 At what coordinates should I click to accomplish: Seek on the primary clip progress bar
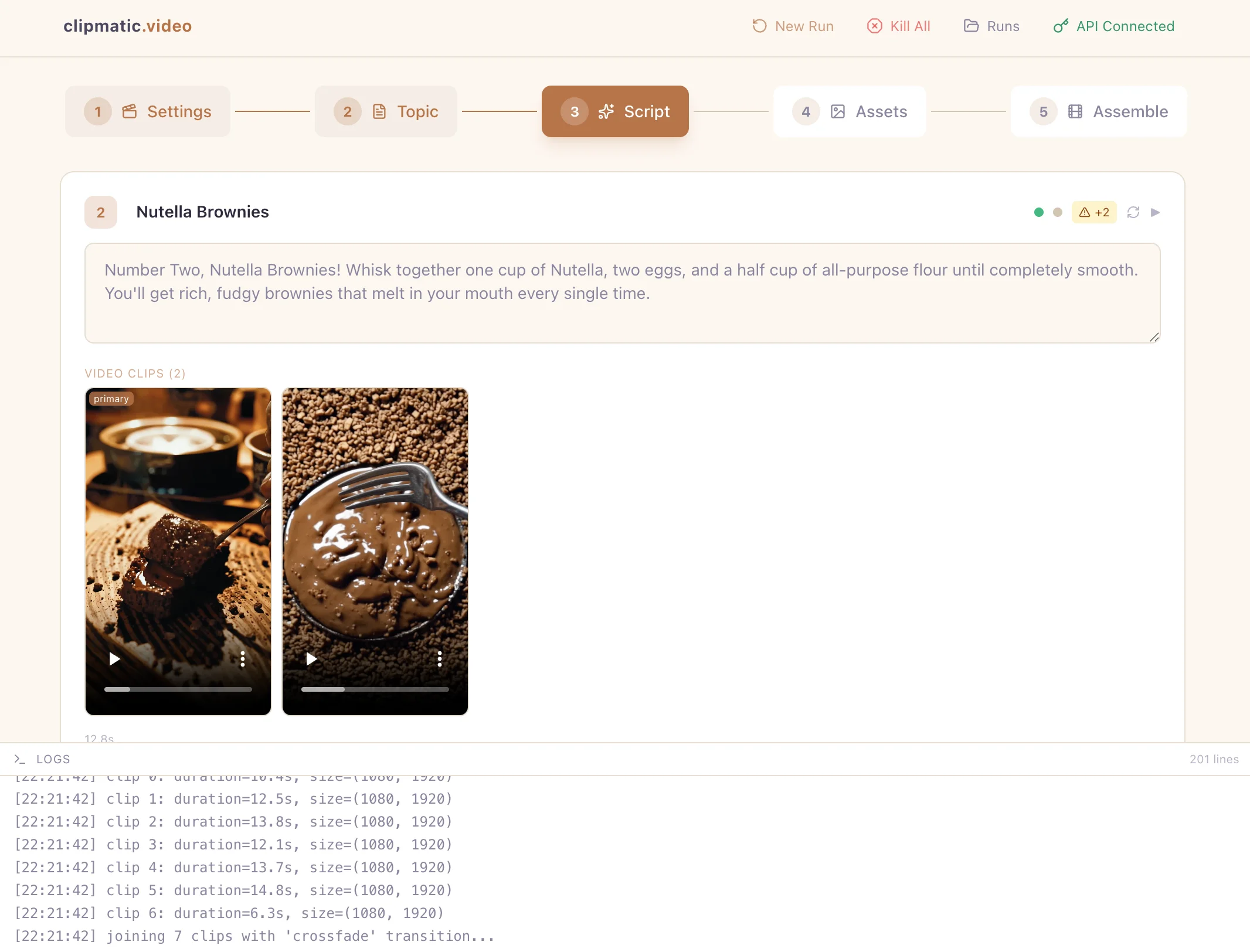(178, 689)
